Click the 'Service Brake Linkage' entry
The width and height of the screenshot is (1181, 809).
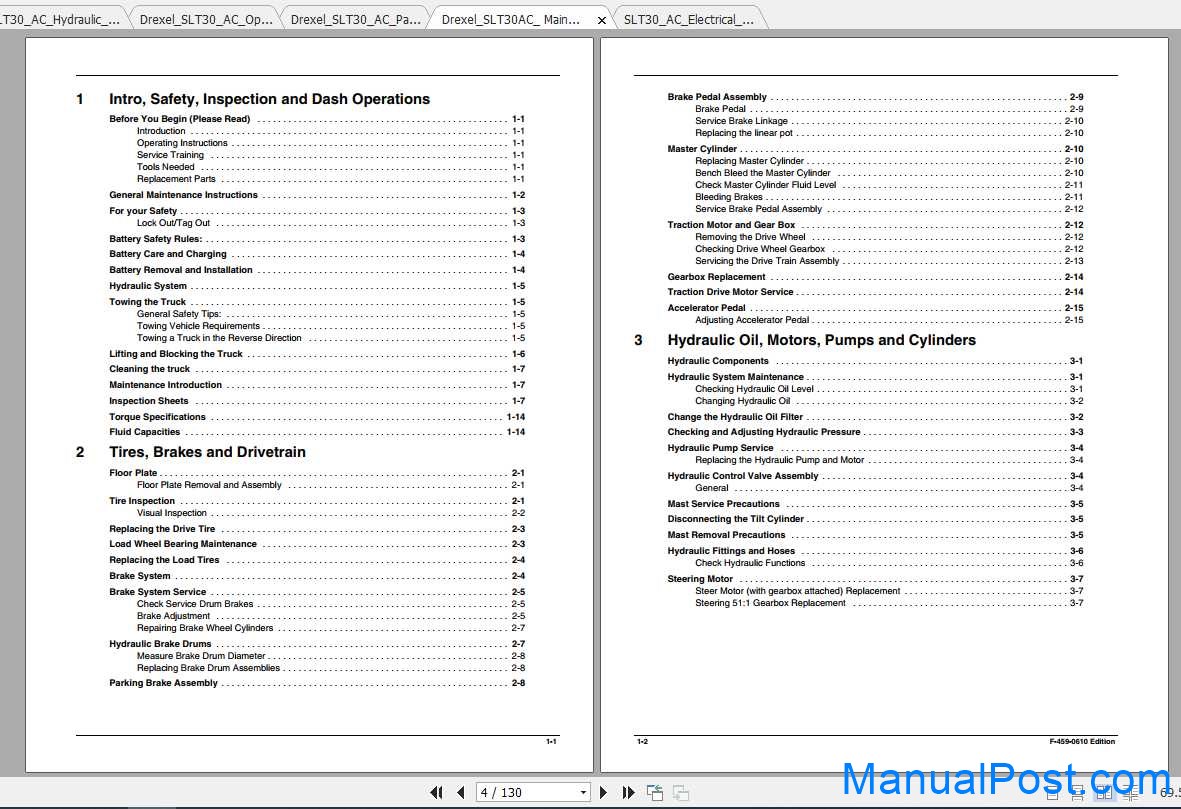(x=890, y=121)
